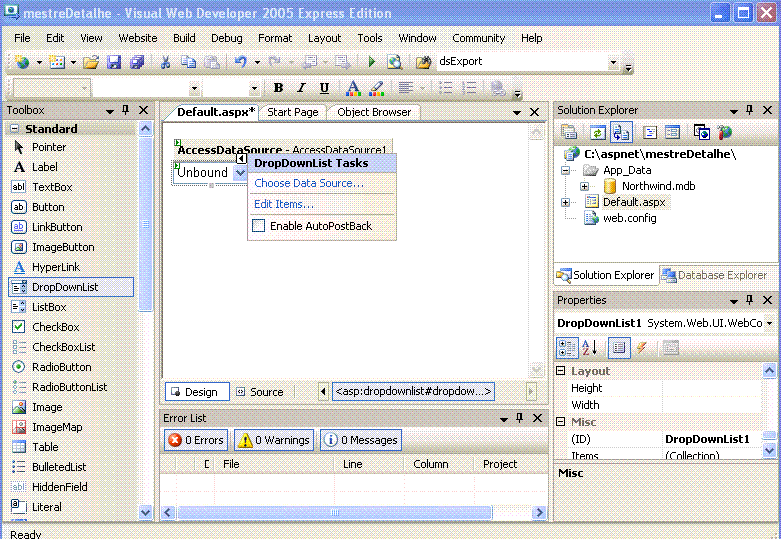This screenshot has width=781, height=539.
Task: Click the View in Browser icon
Action: click(394, 62)
